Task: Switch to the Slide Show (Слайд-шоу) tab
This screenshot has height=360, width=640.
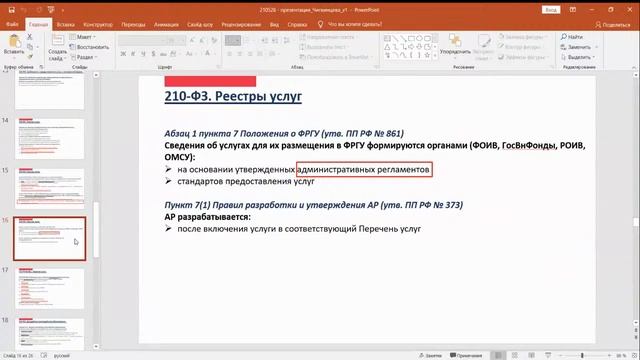Action: tap(200, 24)
